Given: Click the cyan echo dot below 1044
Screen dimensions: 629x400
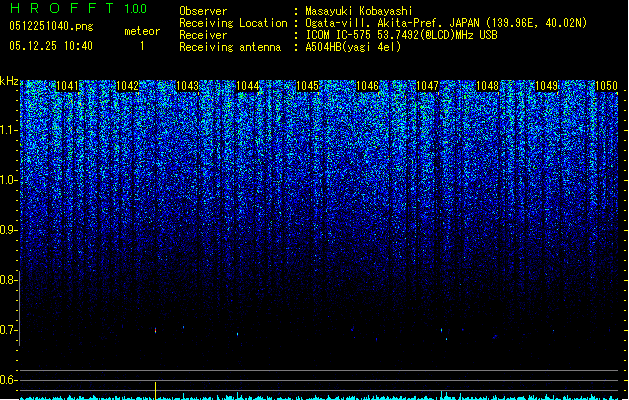Looking at the screenshot, I should tap(237, 334).
